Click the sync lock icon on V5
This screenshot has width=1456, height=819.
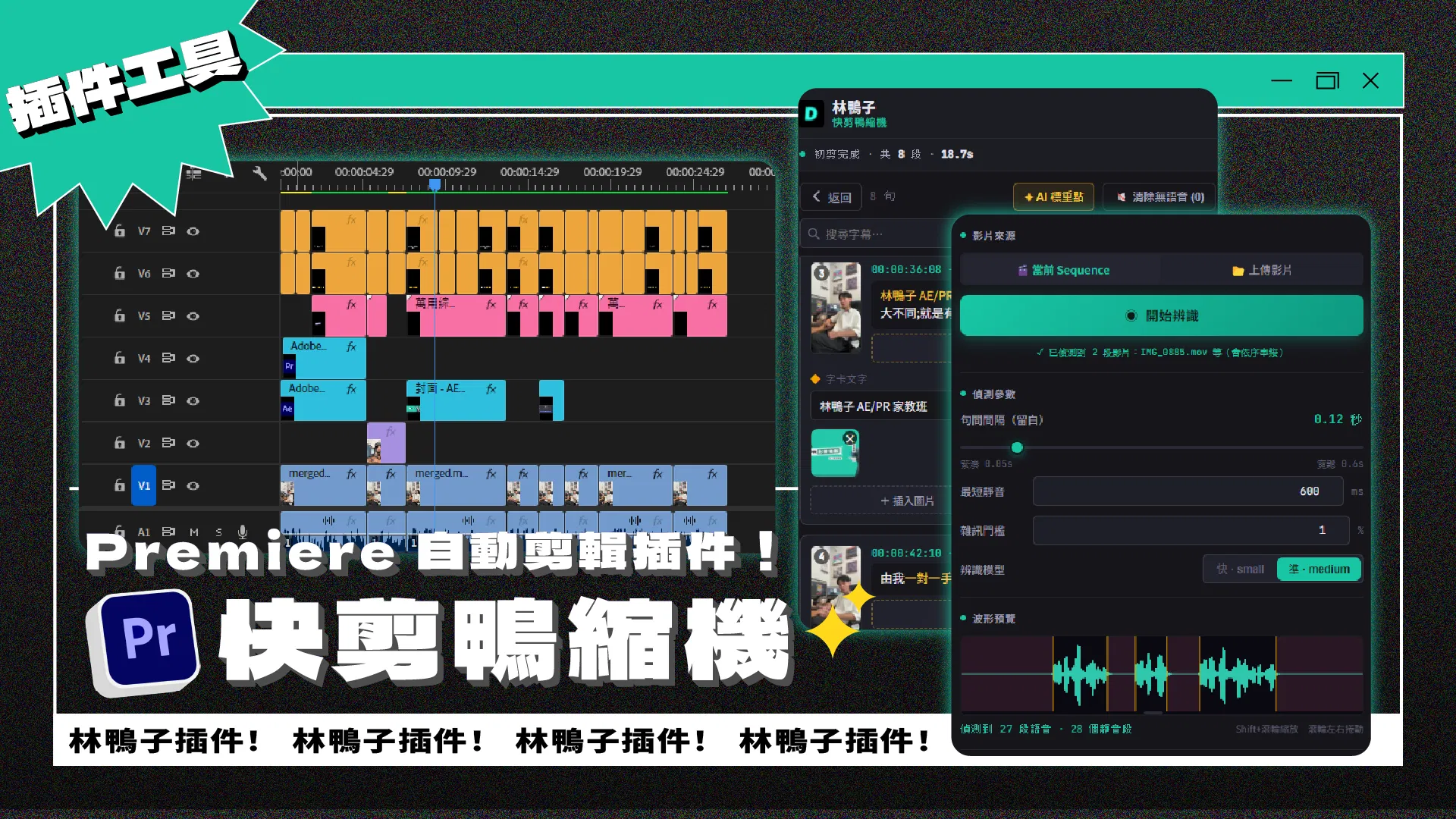(x=168, y=315)
